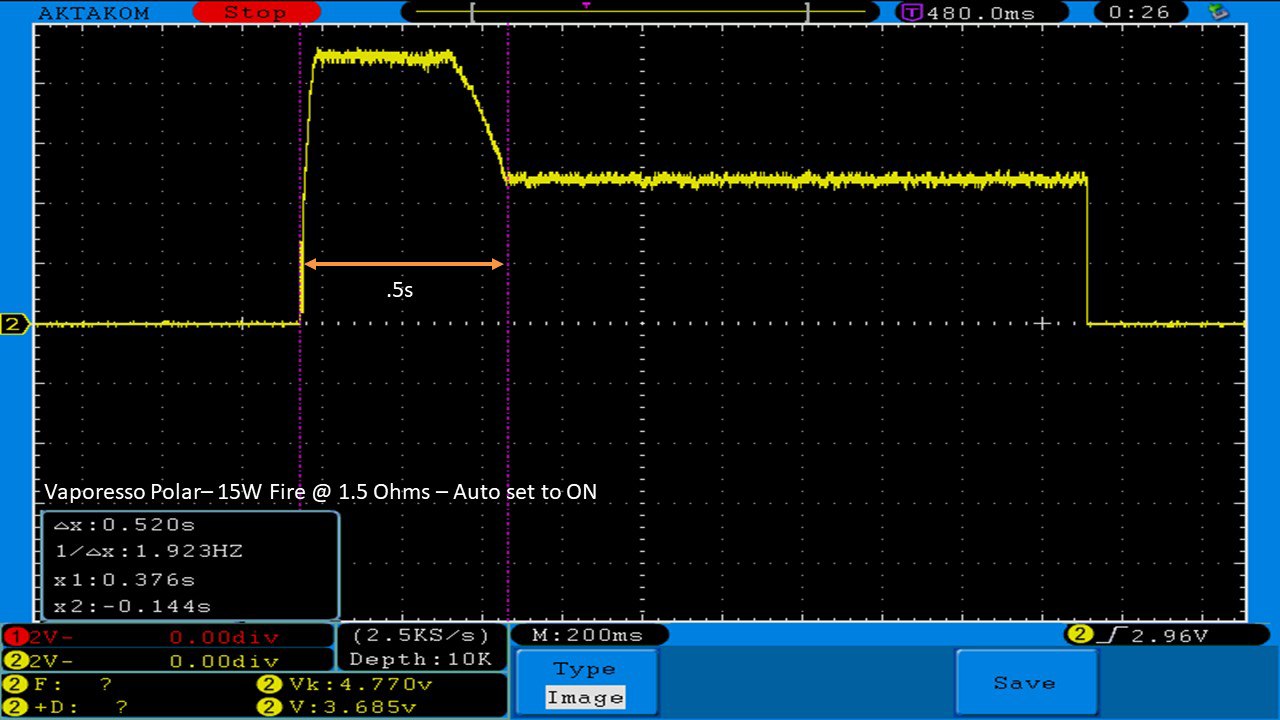Select the left vertical time cursor line

tap(300, 400)
